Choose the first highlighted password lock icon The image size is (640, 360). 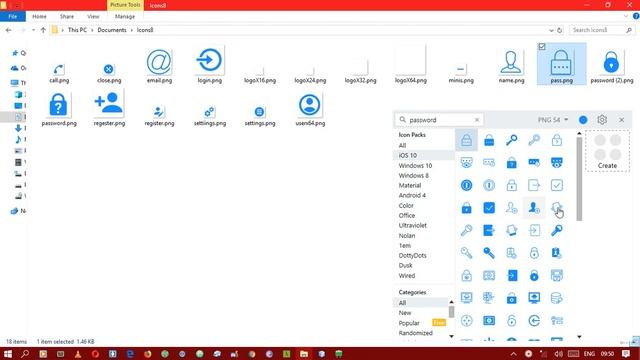click(x=467, y=140)
